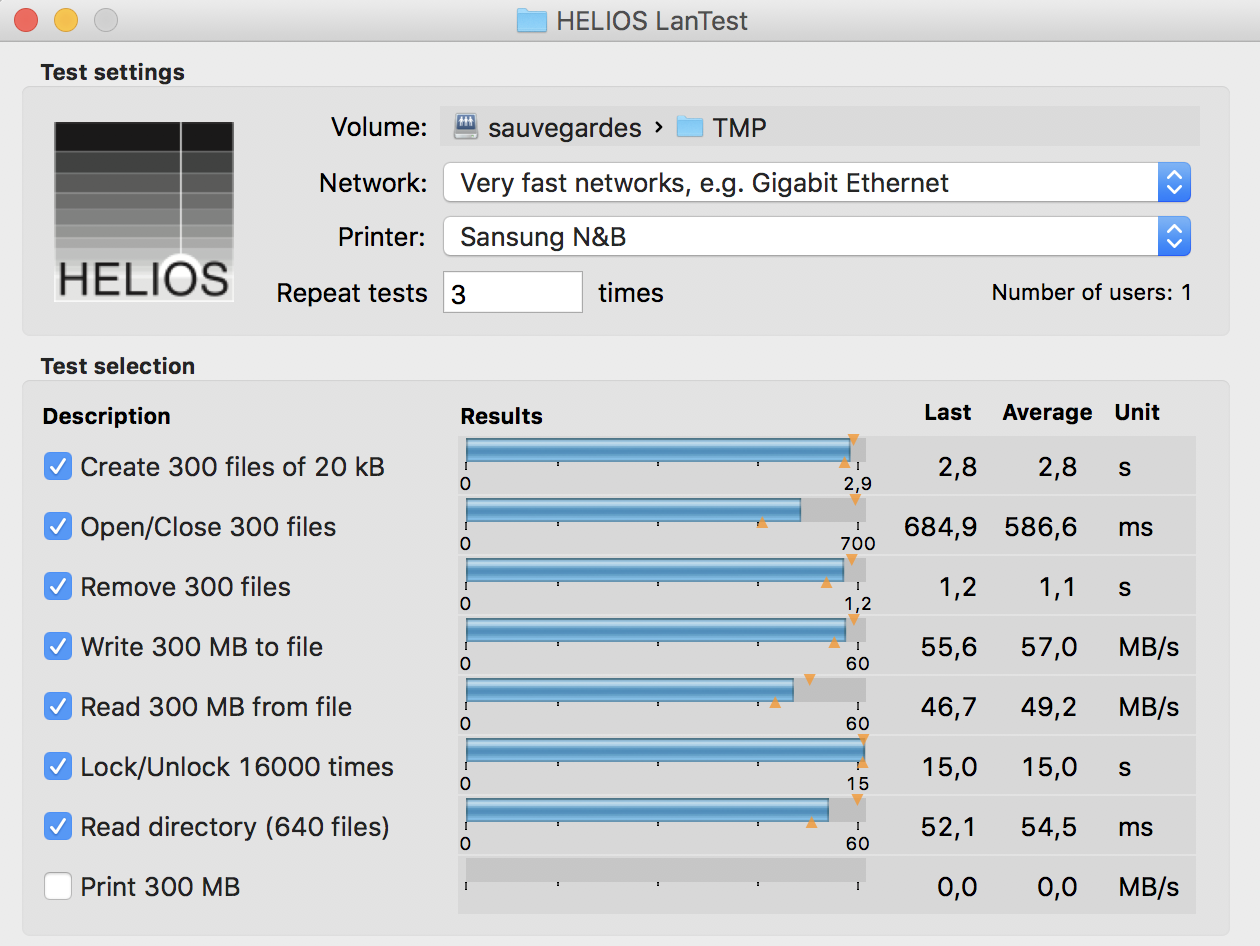The height and width of the screenshot is (946, 1260).
Task: Click the 'Lock/Unlock 16000 times' label
Action: point(237,767)
